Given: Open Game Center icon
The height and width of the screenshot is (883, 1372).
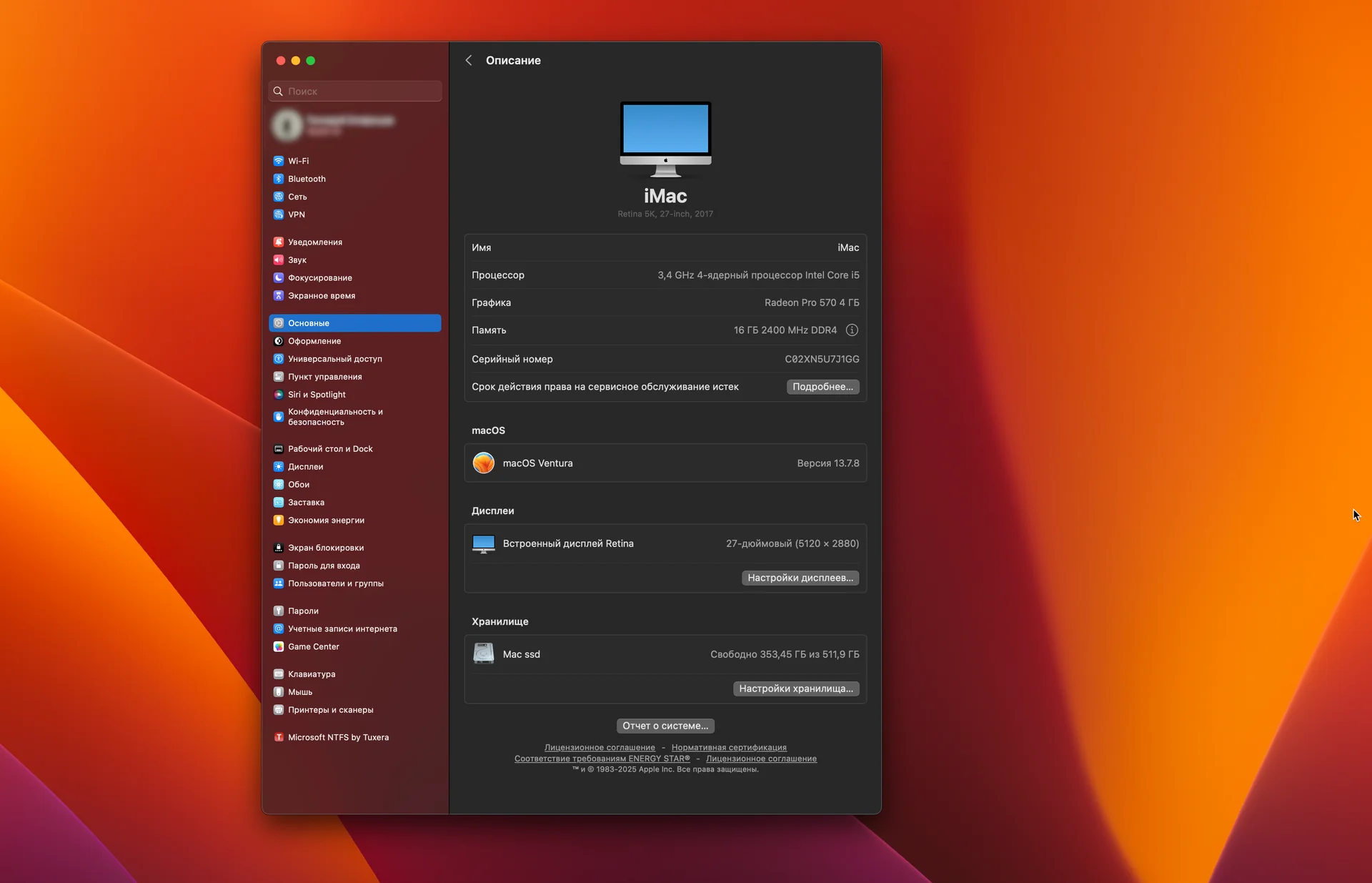Looking at the screenshot, I should pyautogui.click(x=279, y=647).
